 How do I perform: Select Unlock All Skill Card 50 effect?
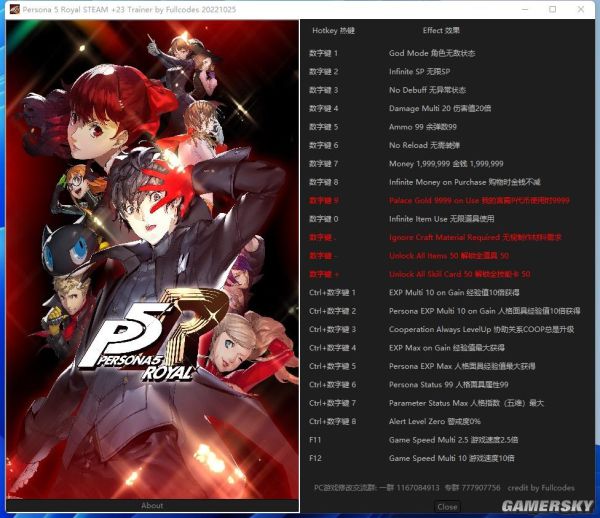tap(460, 274)
